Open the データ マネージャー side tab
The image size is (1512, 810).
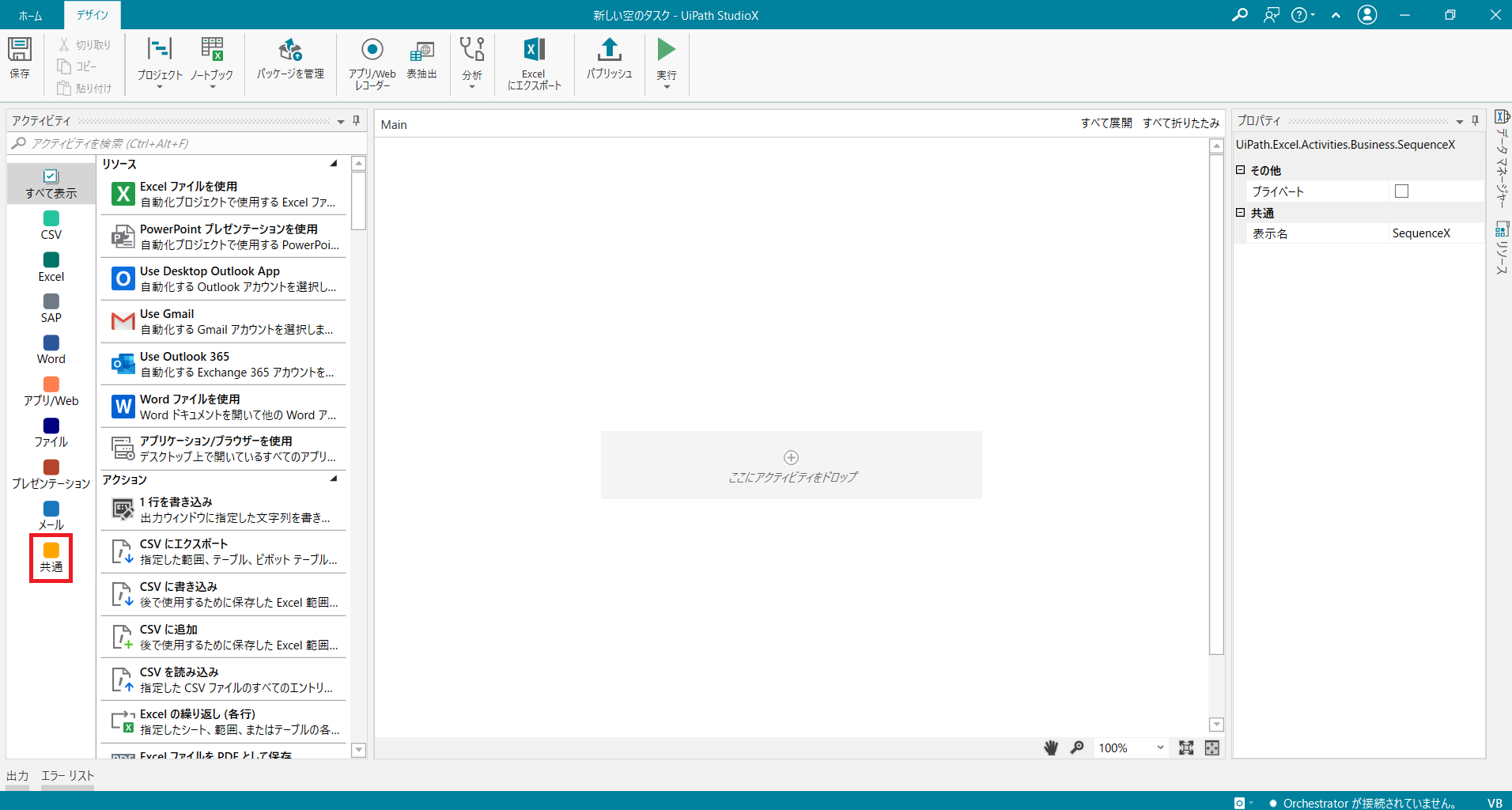[x=1502, y=159]
